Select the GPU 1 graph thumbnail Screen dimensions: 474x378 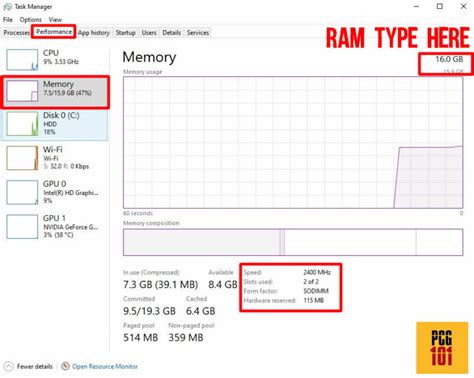click(22, 227)
